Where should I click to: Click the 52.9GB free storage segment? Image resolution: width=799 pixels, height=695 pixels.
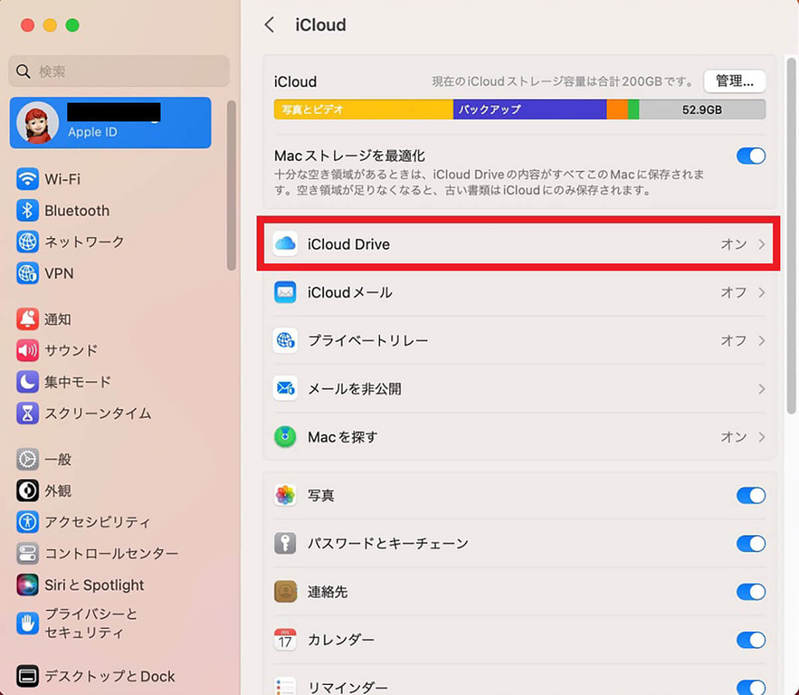(702, 109)
